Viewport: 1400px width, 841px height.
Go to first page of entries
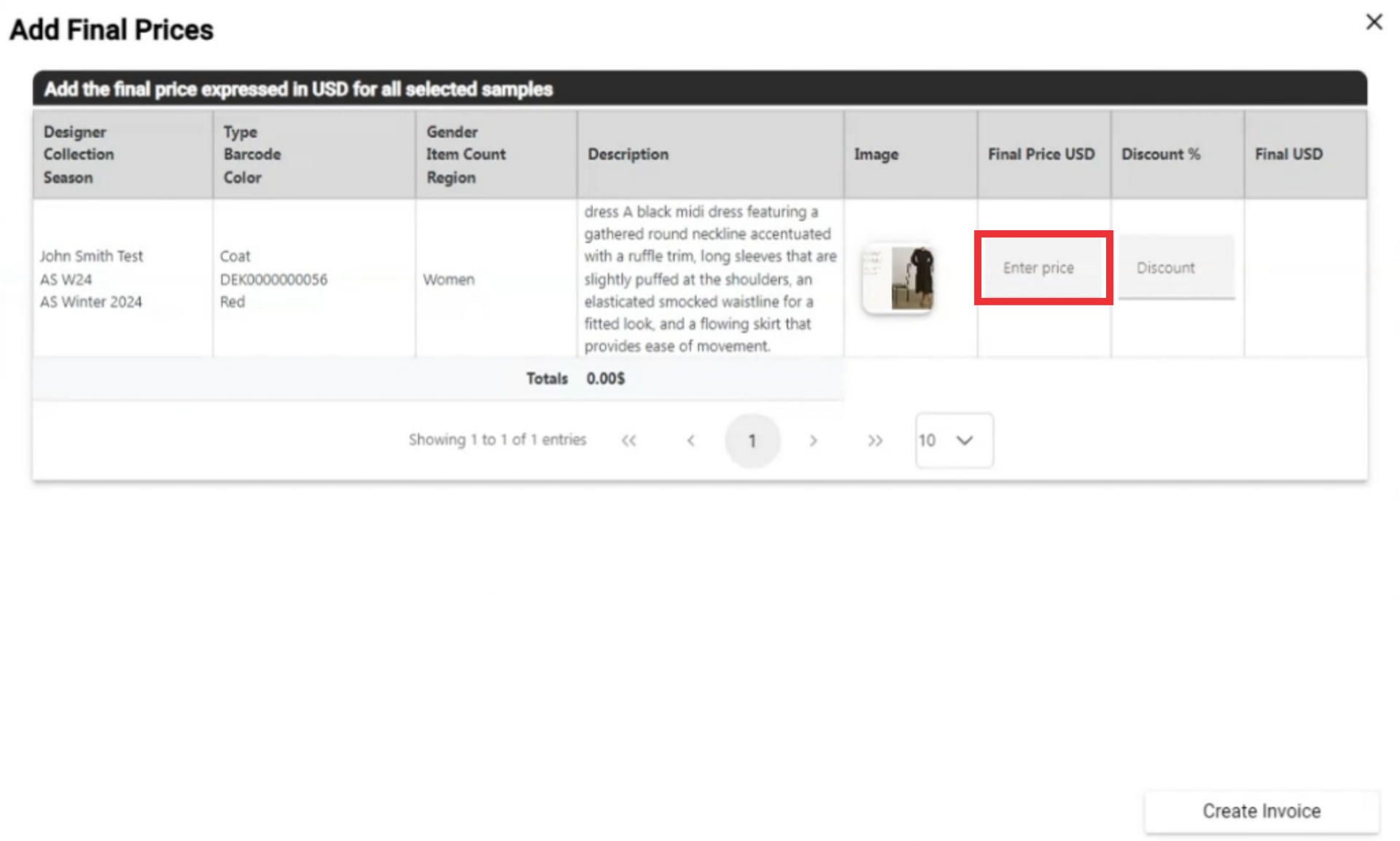[629, 440]
